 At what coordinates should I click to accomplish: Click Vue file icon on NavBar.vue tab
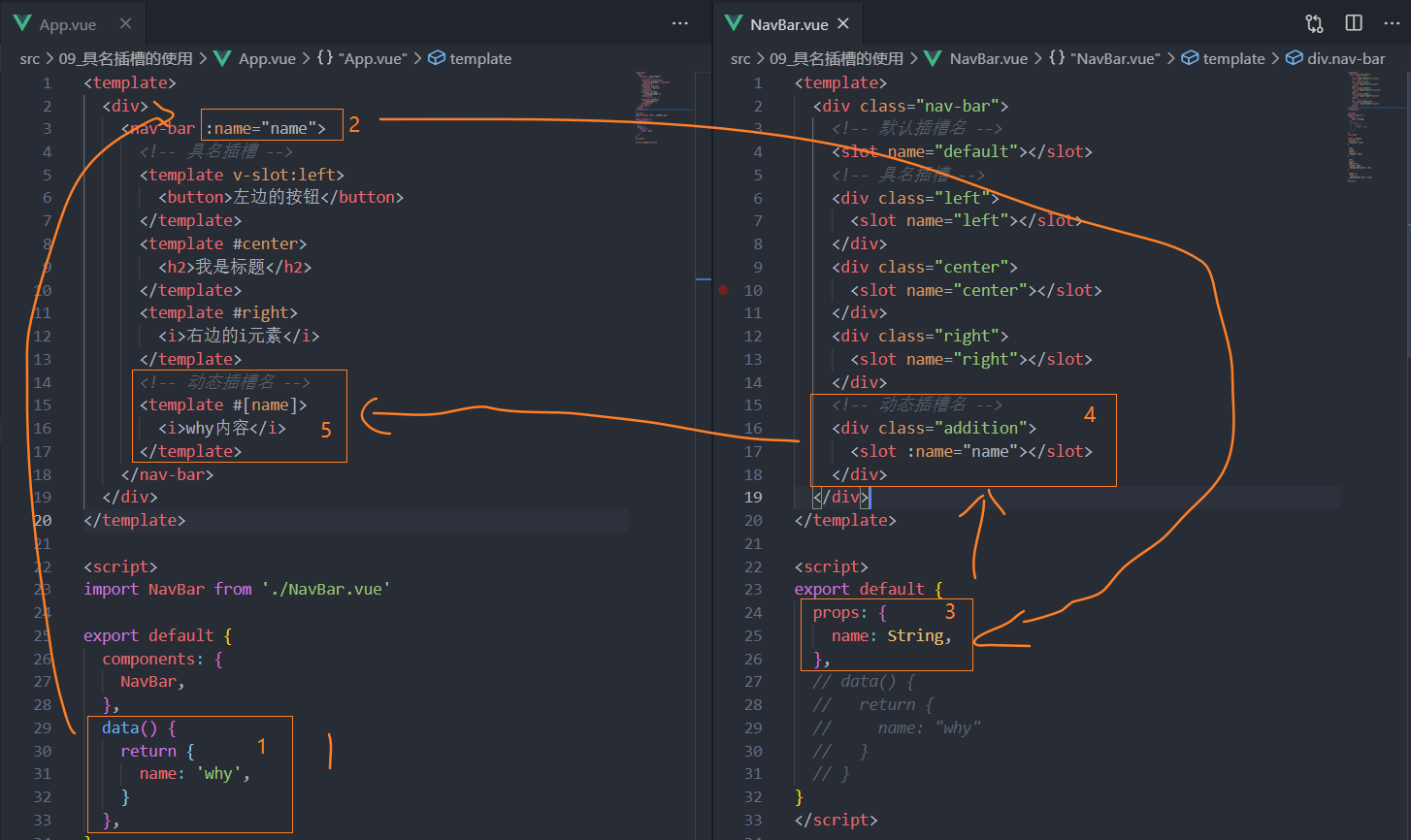733,23
